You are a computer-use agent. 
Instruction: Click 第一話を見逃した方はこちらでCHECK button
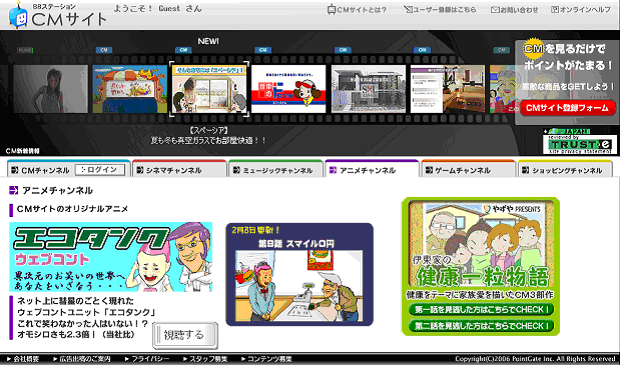click(x=481, y=309)
